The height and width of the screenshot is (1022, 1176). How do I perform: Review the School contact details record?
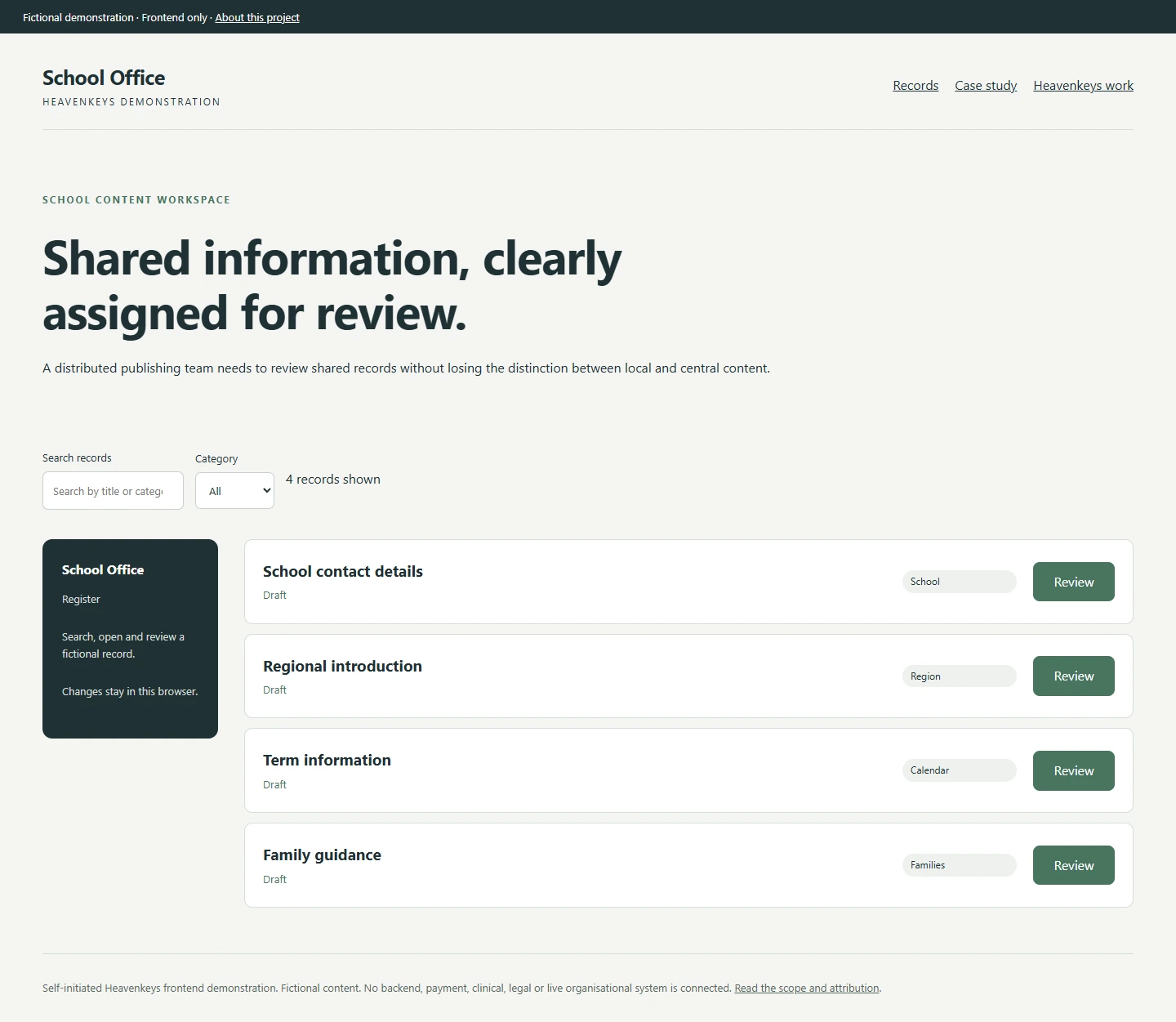[x=1073, y=582]
